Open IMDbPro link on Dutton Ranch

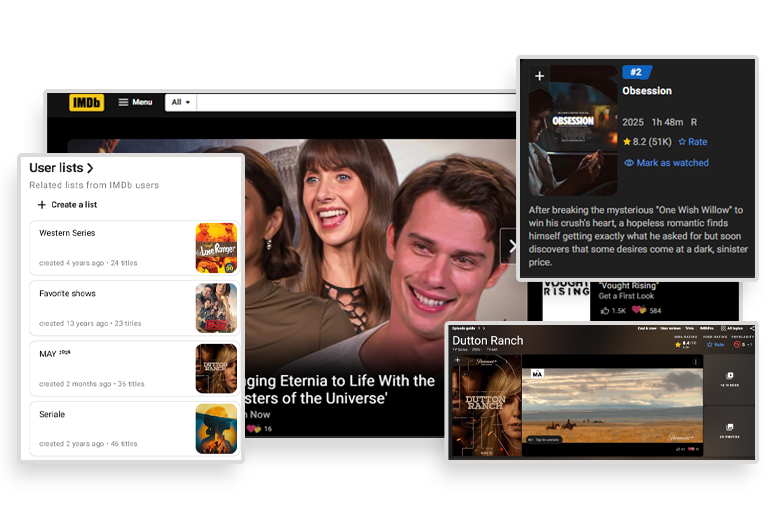pos(707,329)
